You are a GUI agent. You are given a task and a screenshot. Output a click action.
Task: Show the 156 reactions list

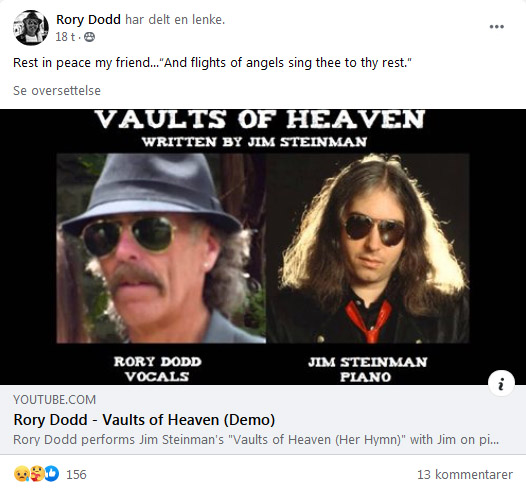(x=76, y=475)
